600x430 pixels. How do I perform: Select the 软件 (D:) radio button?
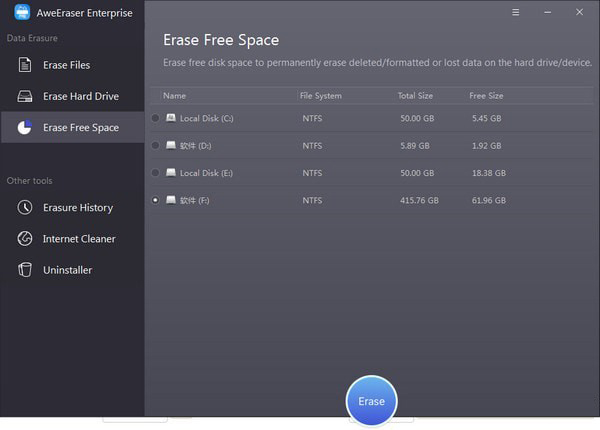pos(155,145)
